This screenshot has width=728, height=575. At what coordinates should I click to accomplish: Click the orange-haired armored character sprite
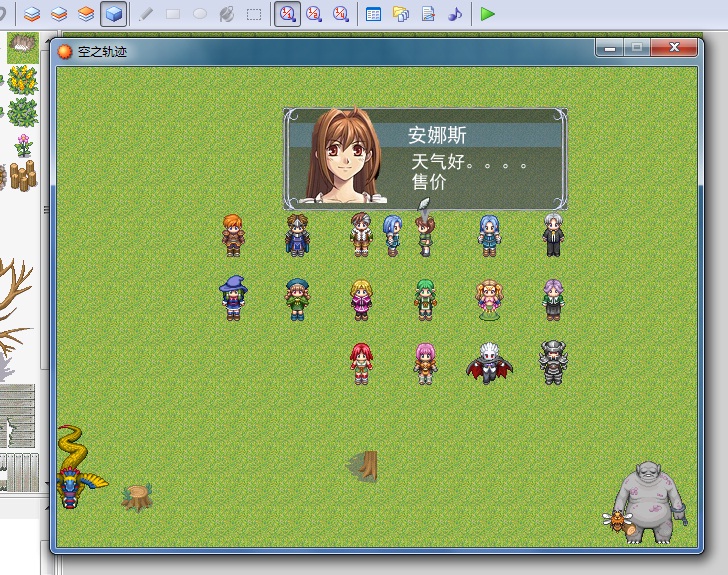[x=233, y=235]
